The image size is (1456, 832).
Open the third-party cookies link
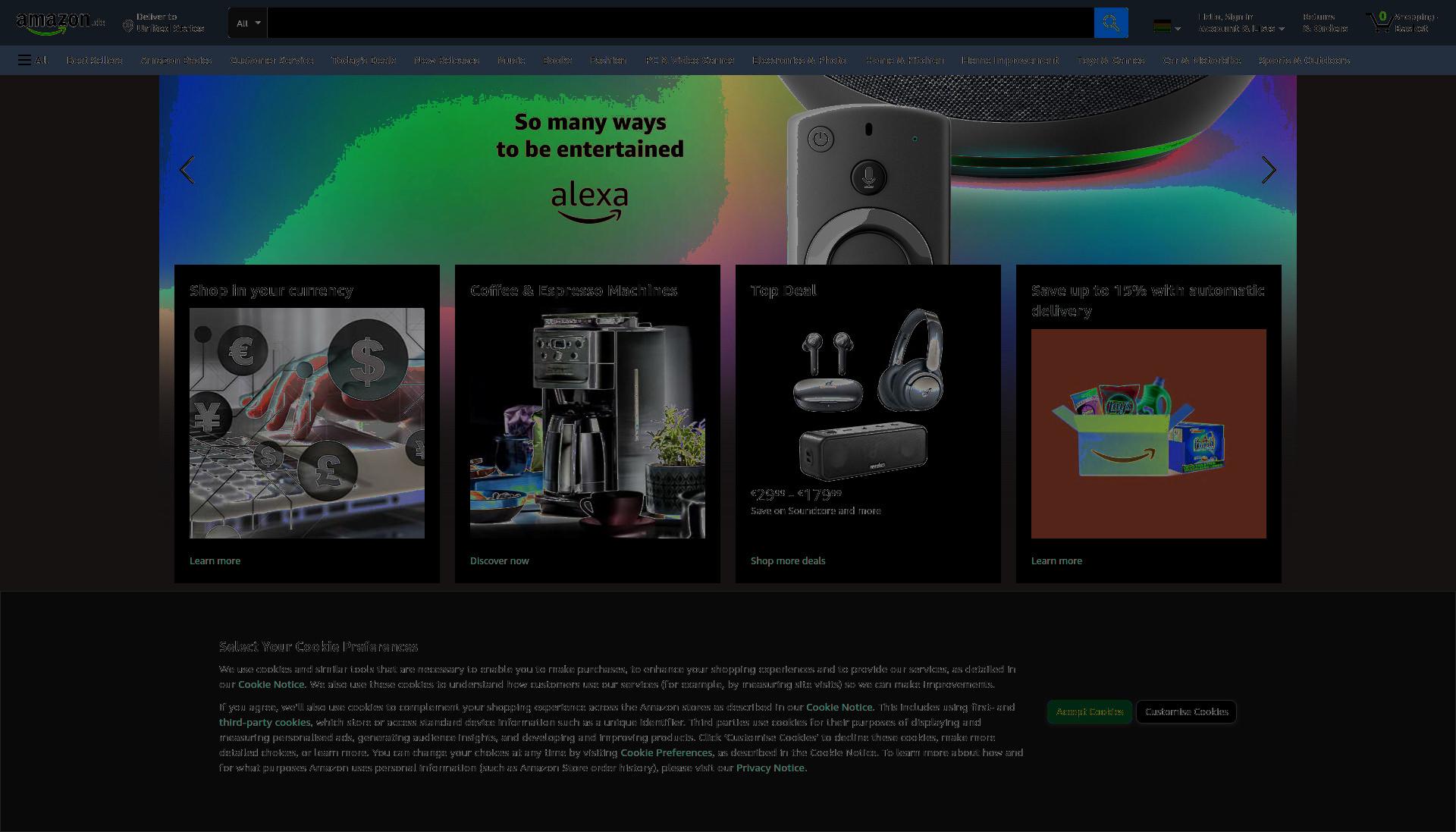(265, 722)
